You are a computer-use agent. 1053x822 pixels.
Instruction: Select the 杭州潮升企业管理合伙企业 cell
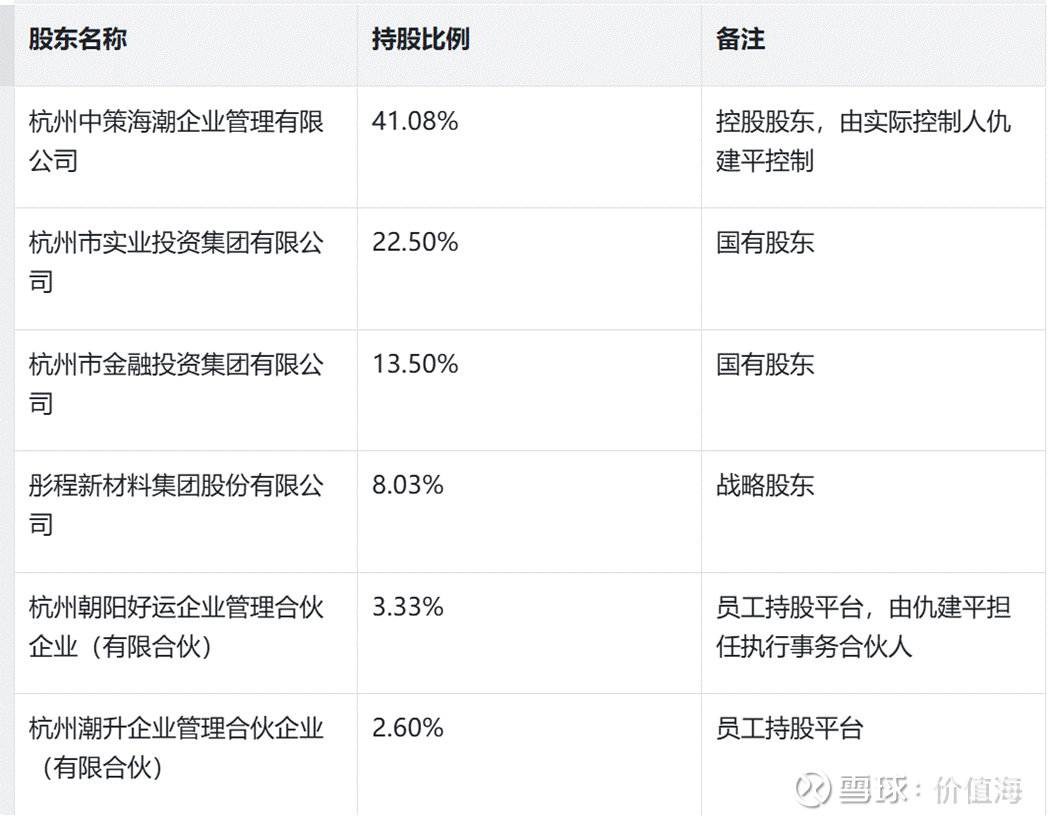(x=177, y=747)
